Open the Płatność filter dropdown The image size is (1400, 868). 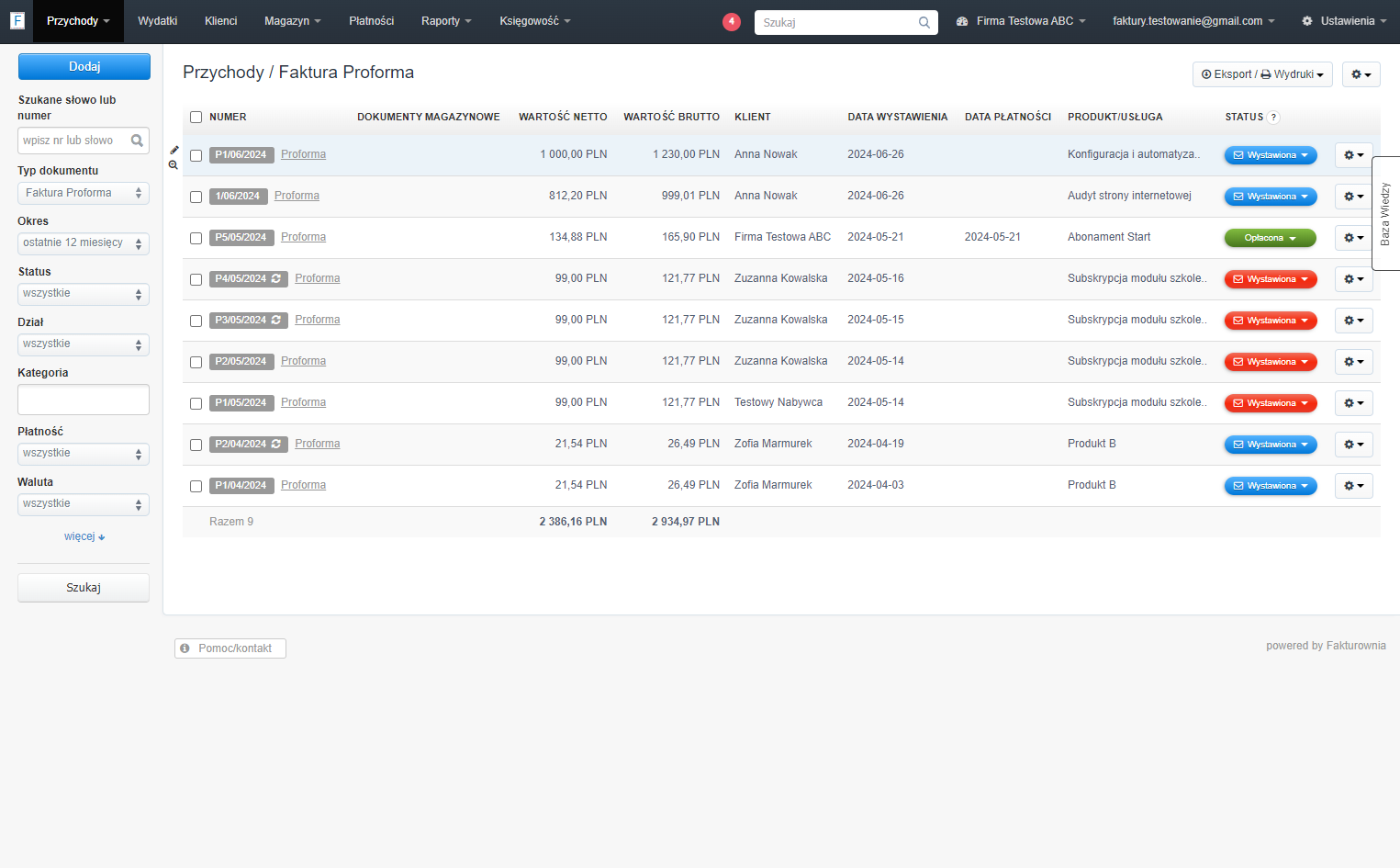pyautogui.click(x=84, y=454)
